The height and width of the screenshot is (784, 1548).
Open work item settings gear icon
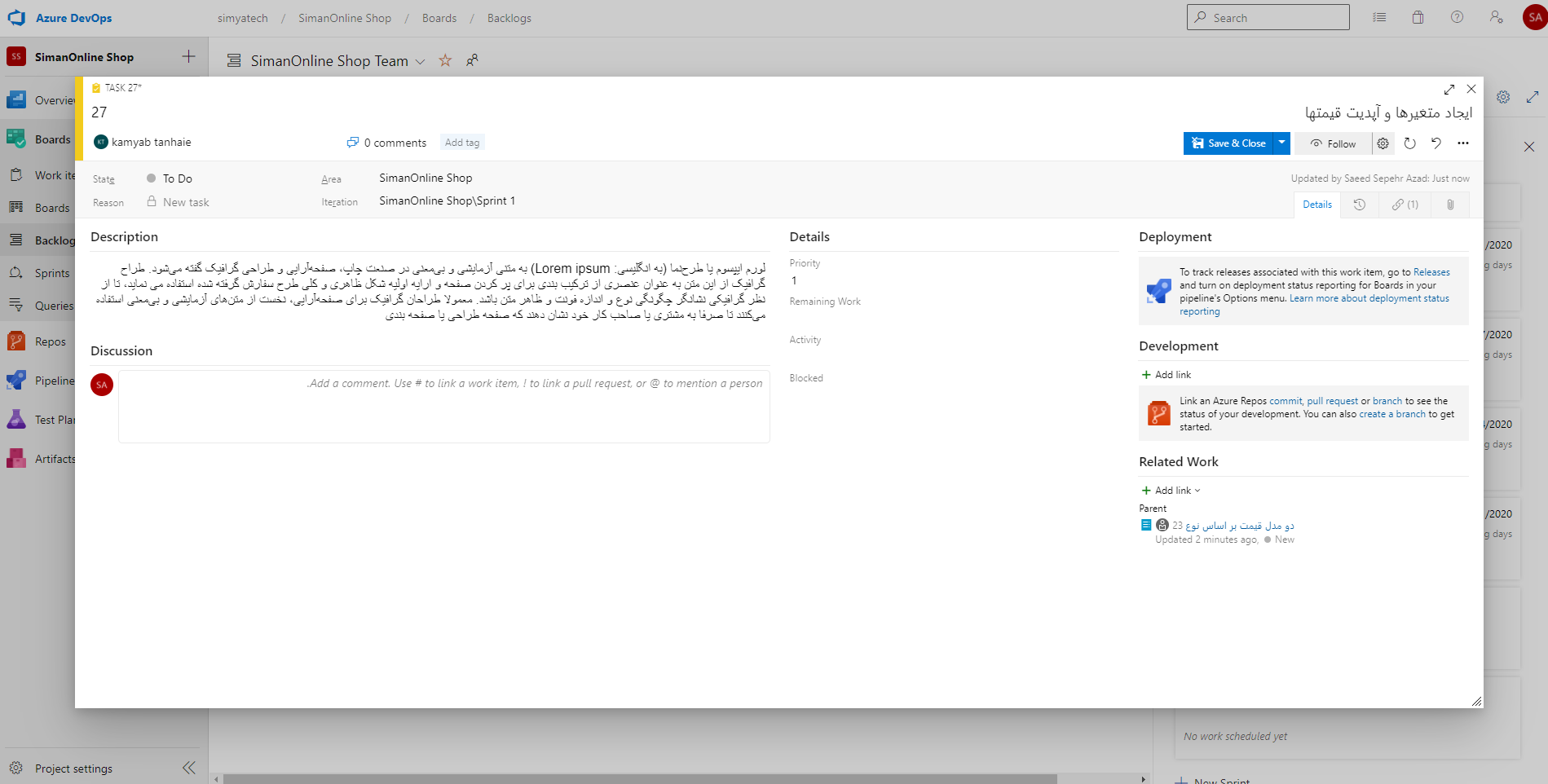[1383, 143]
